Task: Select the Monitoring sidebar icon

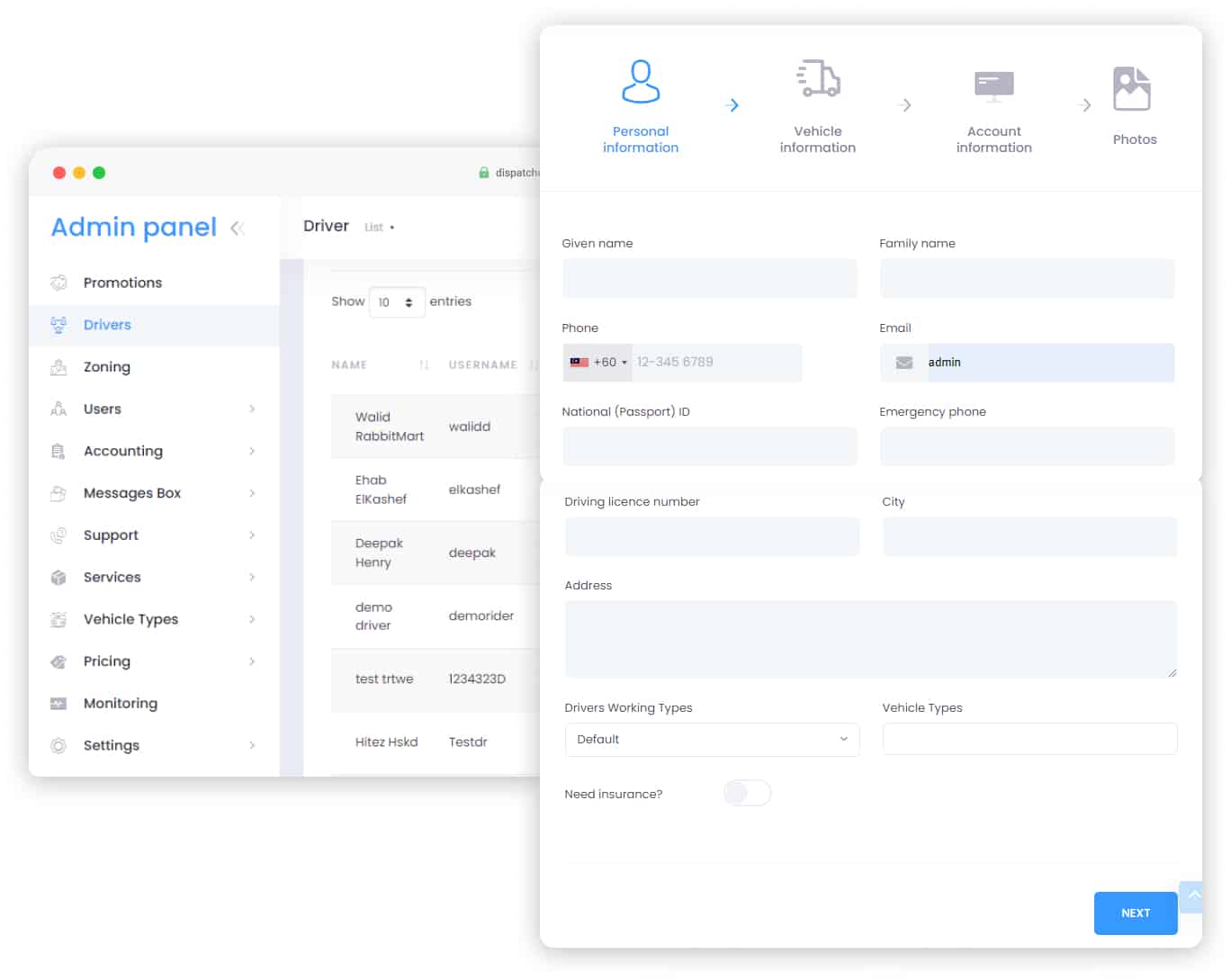Action: 58,703
